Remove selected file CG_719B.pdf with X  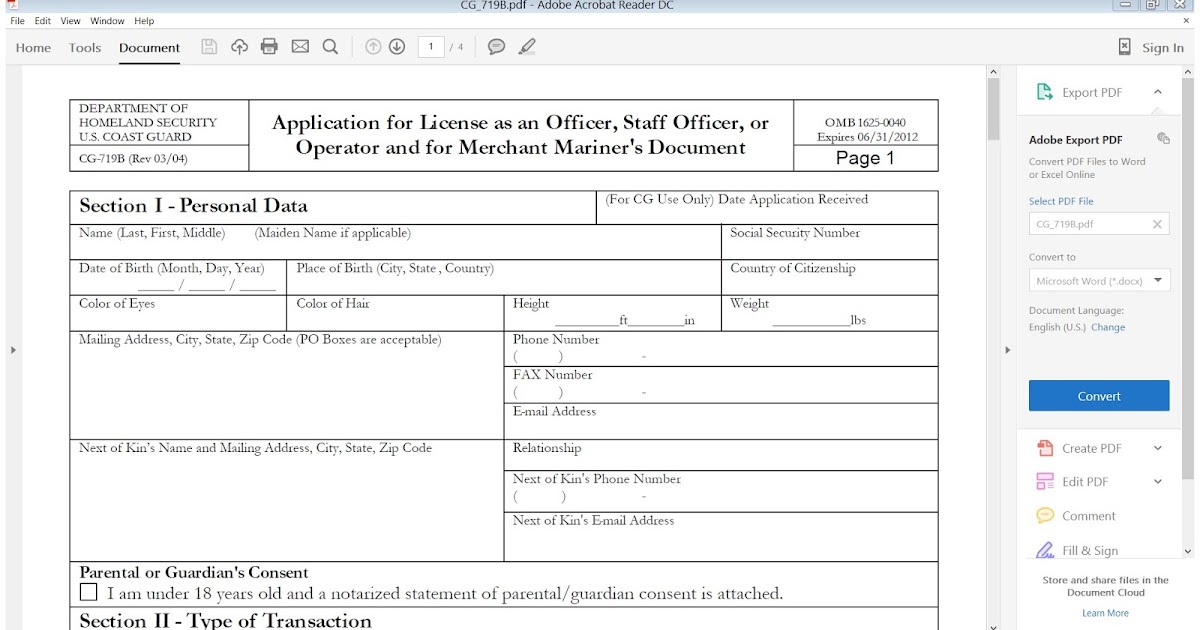pos(1158,224)
